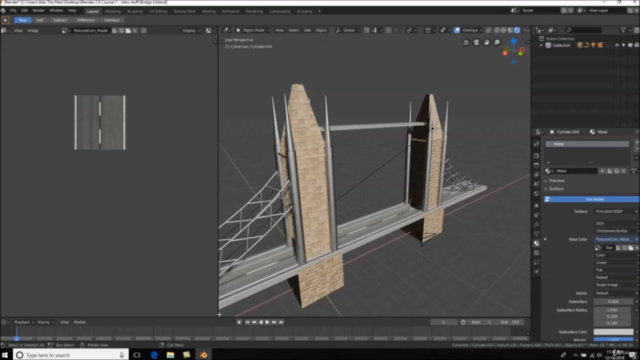Toggle viewport overlays on or off
The image size is (640, 360).
point(457,30)
